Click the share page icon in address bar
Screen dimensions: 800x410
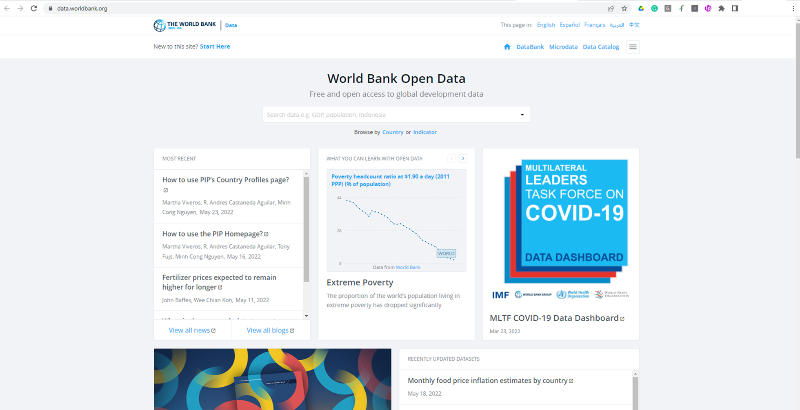611,8
